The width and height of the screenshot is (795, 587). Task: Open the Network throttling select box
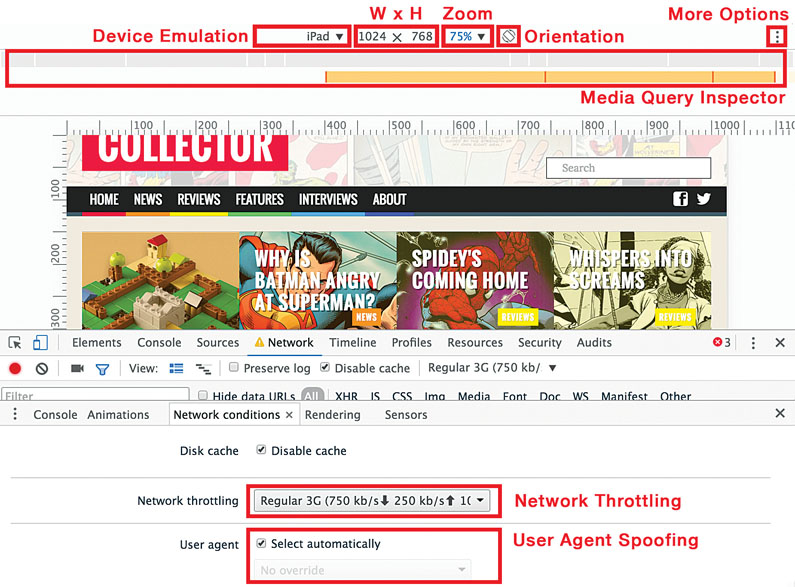[x=372, y=501]
